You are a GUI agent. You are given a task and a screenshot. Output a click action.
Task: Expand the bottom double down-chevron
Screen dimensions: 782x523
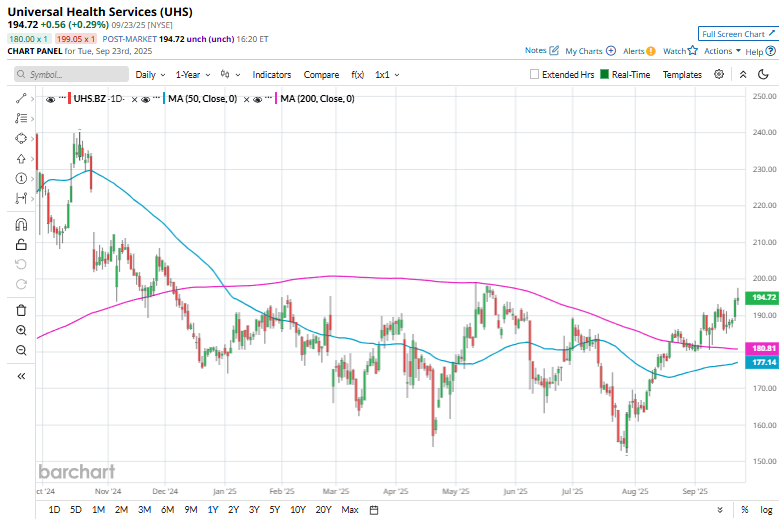(720, 510)
